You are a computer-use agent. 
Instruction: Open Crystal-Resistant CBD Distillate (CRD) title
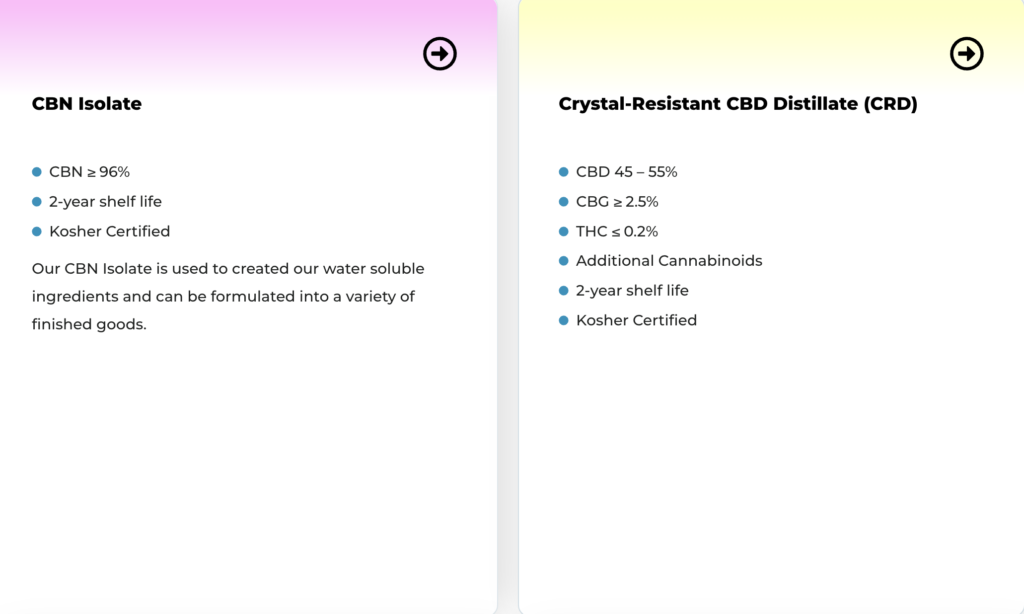point(737,103)
